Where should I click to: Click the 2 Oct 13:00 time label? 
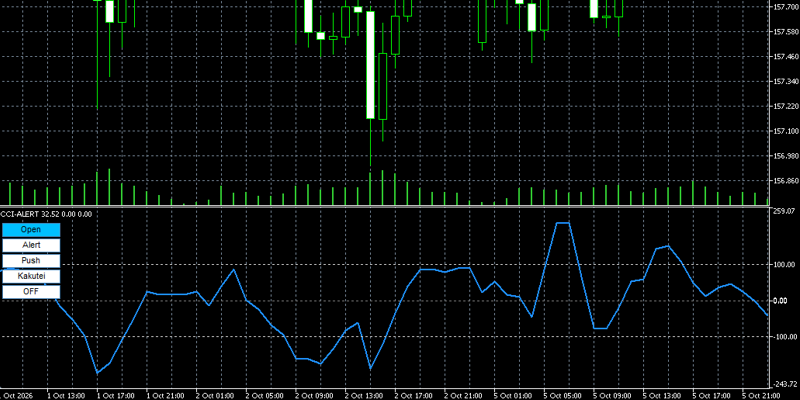click(x=364, y=396)
